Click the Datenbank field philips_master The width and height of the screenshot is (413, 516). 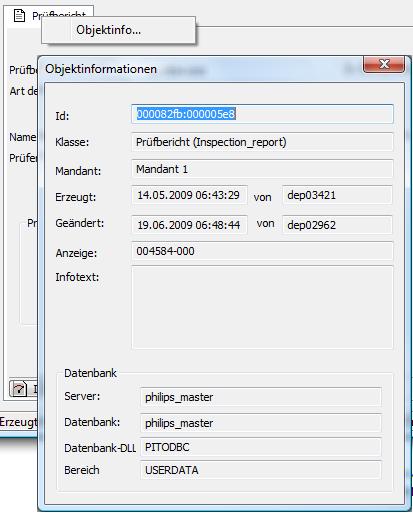(x=261, y=423)
